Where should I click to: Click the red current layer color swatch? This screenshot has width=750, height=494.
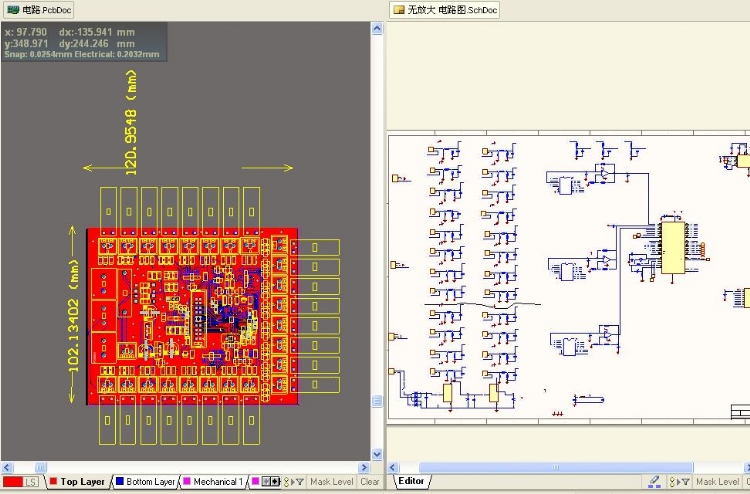13,482
